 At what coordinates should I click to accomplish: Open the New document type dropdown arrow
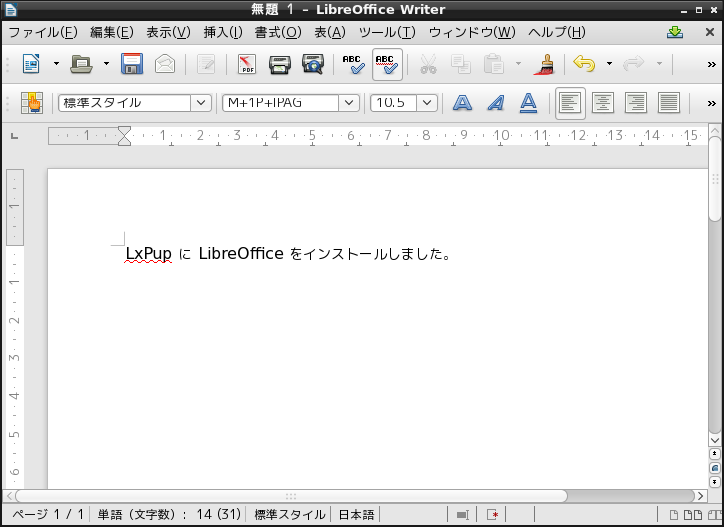56,64
